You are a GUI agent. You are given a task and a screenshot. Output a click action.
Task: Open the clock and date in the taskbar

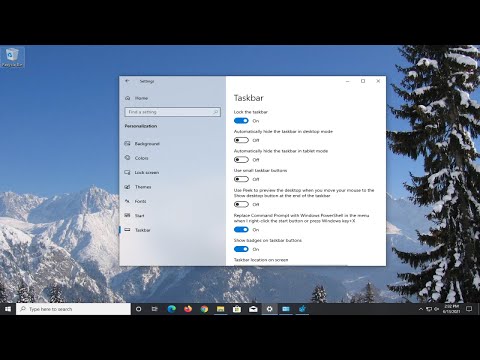coord(451,309)
